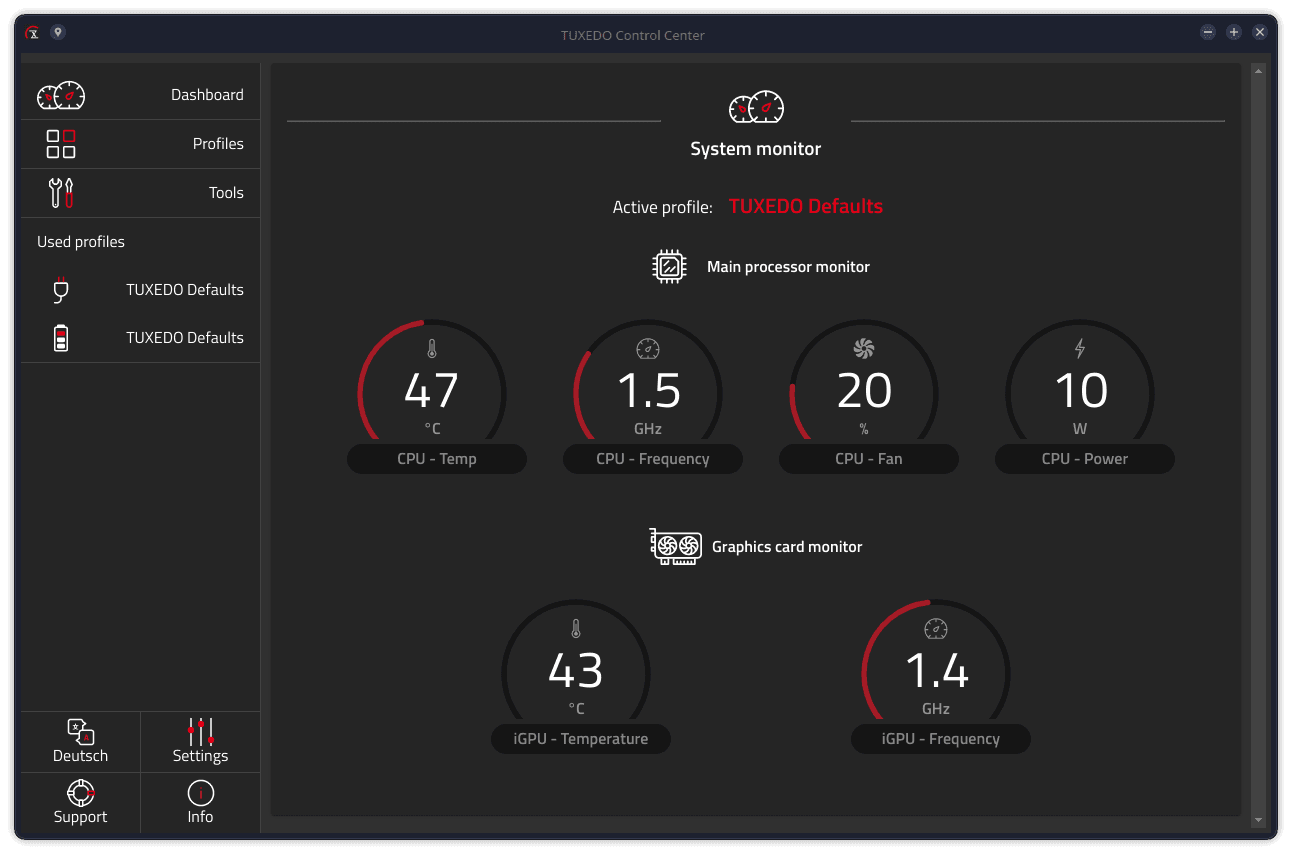Click the Tools wrench icon
1292x854 pixels.
(61, 192)
